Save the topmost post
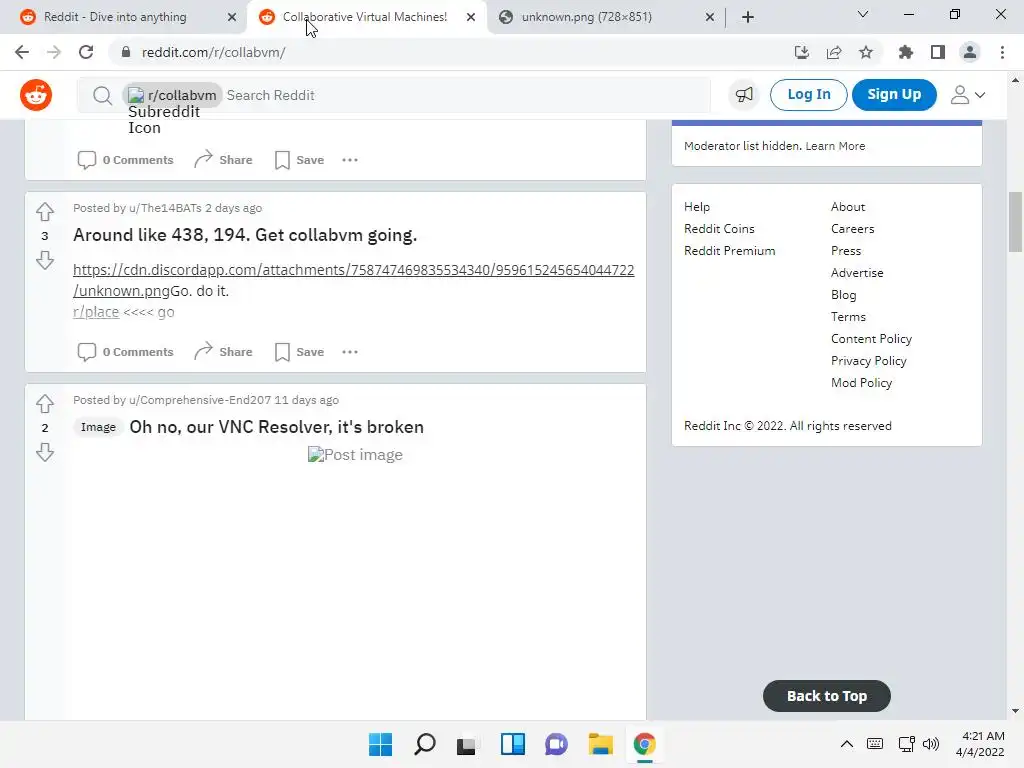This screenshot has width=1024, height=768. pyautogui.click(x=299, y=160)
